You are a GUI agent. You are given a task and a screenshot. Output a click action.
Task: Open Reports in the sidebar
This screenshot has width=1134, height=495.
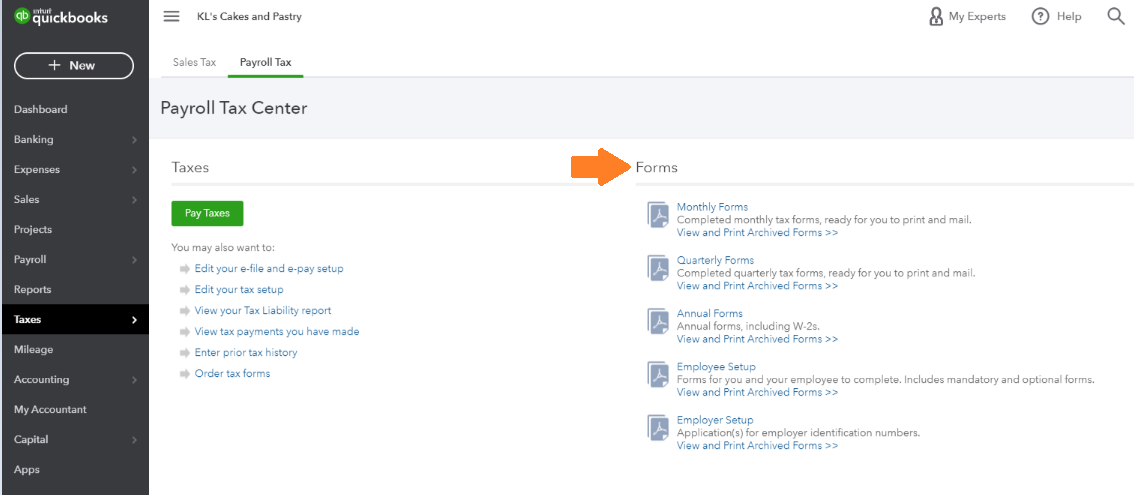[x=33, y=290]
